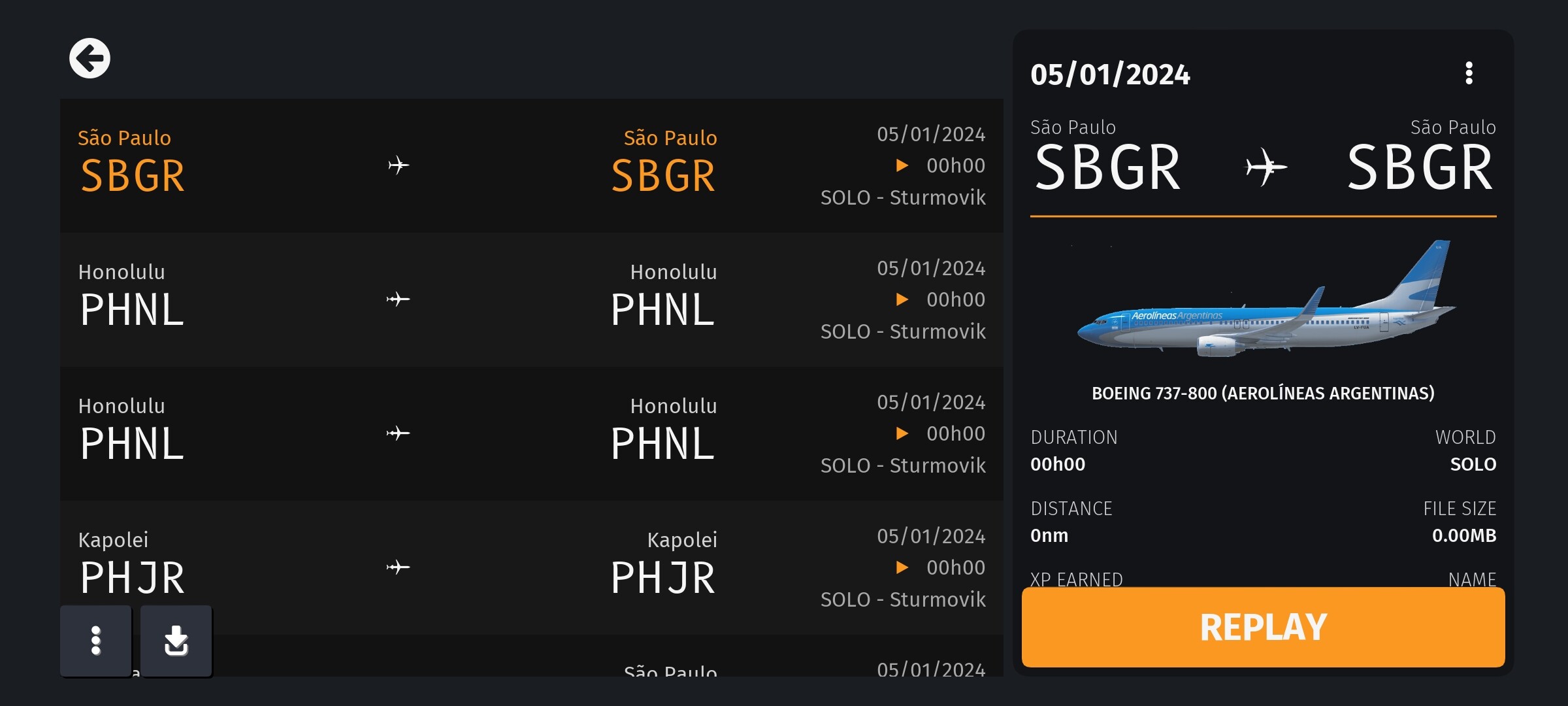This screenshot has height=706, width=1568.
Task: Click the play triangle in the São Paulo SBGR row
Action: point(902,165)
